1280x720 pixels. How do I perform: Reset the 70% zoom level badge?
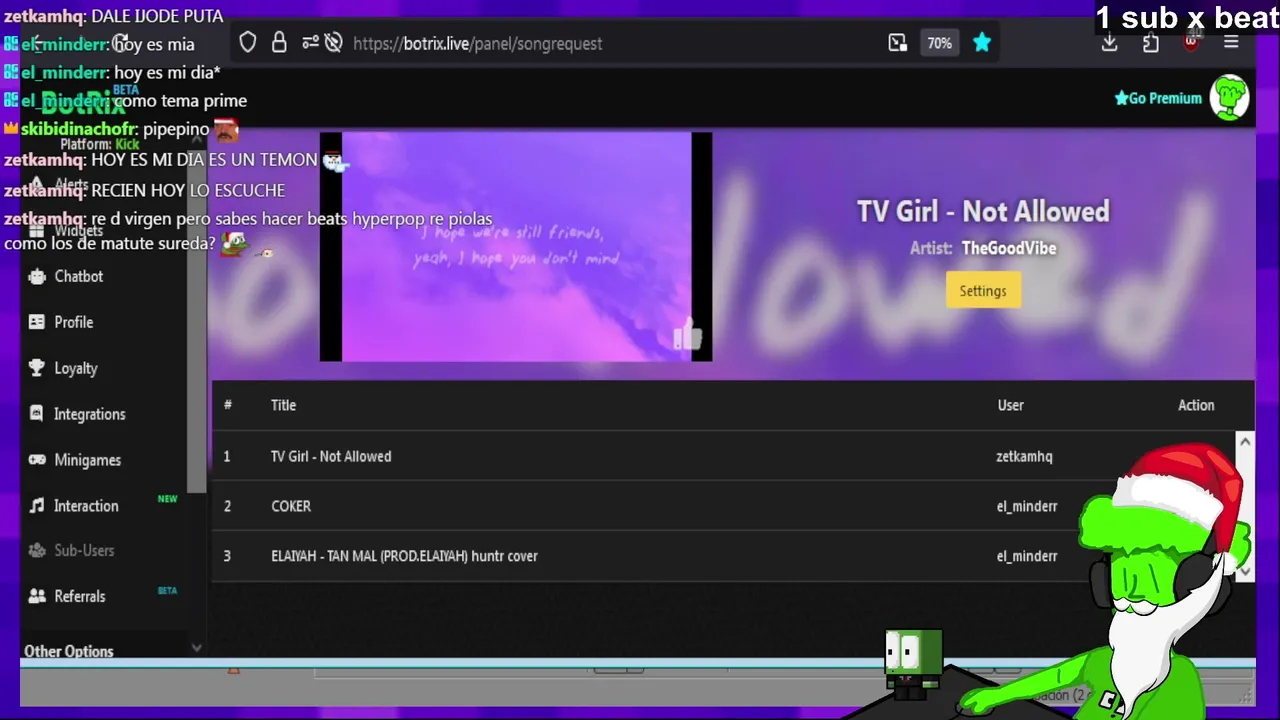pos(939,43)
